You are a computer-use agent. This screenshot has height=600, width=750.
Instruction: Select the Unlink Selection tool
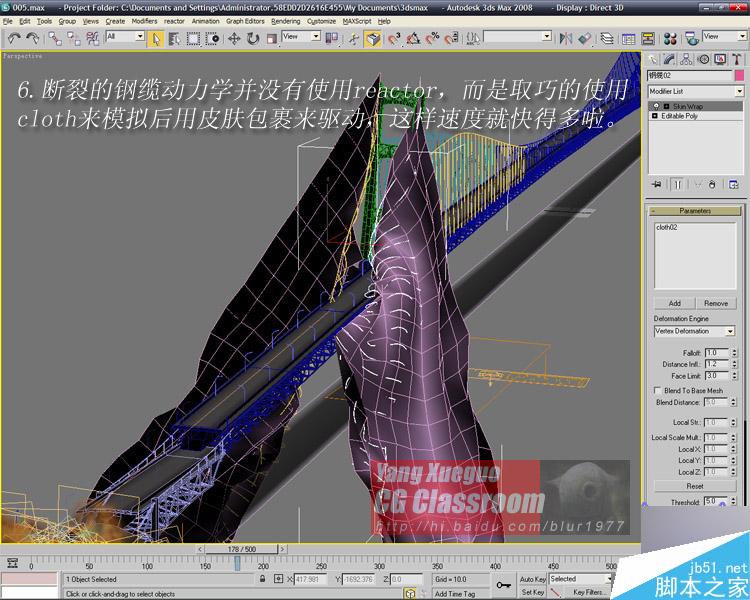pyautogui.click(x=74, y=38)
